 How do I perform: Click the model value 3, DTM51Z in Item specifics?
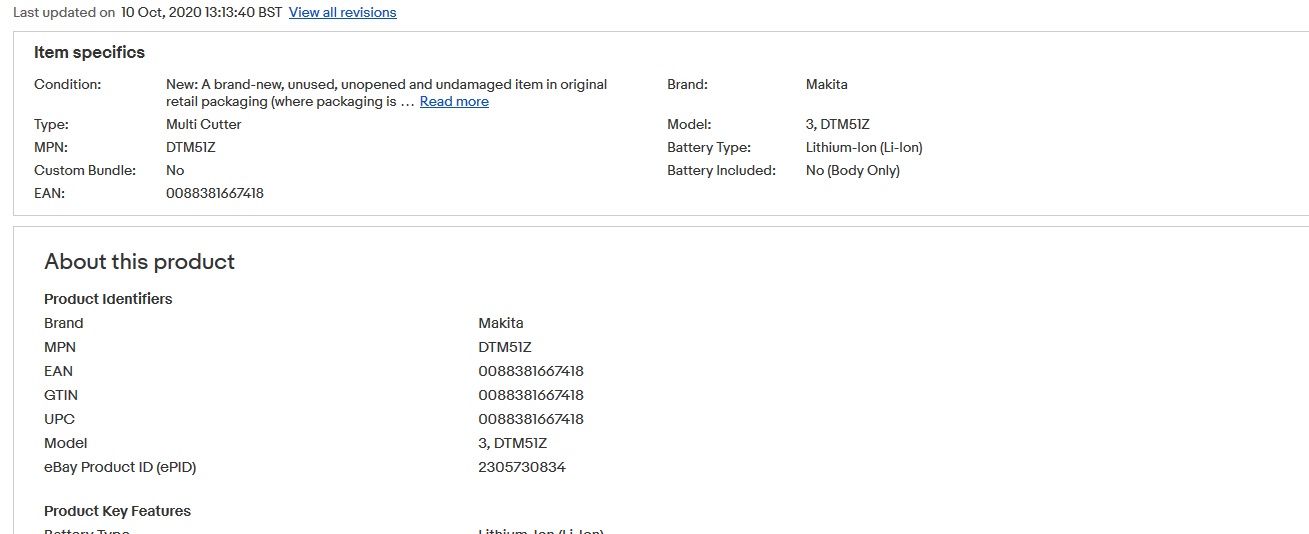pos(837,125)
